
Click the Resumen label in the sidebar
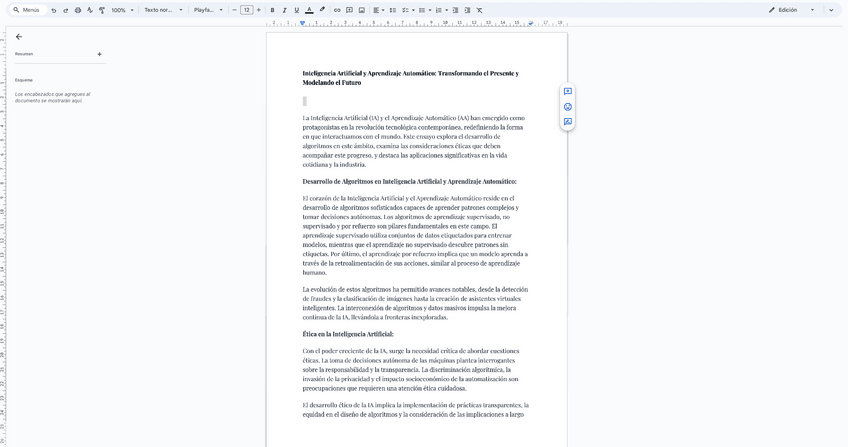(x=24, y=54)
